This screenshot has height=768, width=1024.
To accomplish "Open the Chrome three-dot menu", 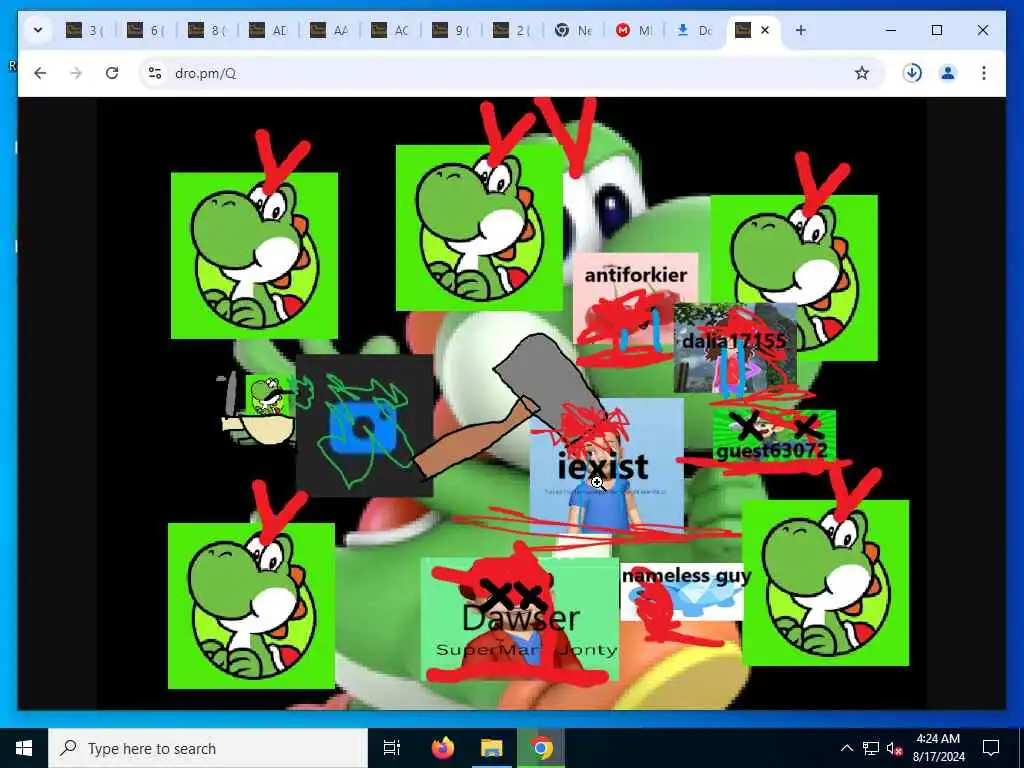I will [x=984, y=73].
